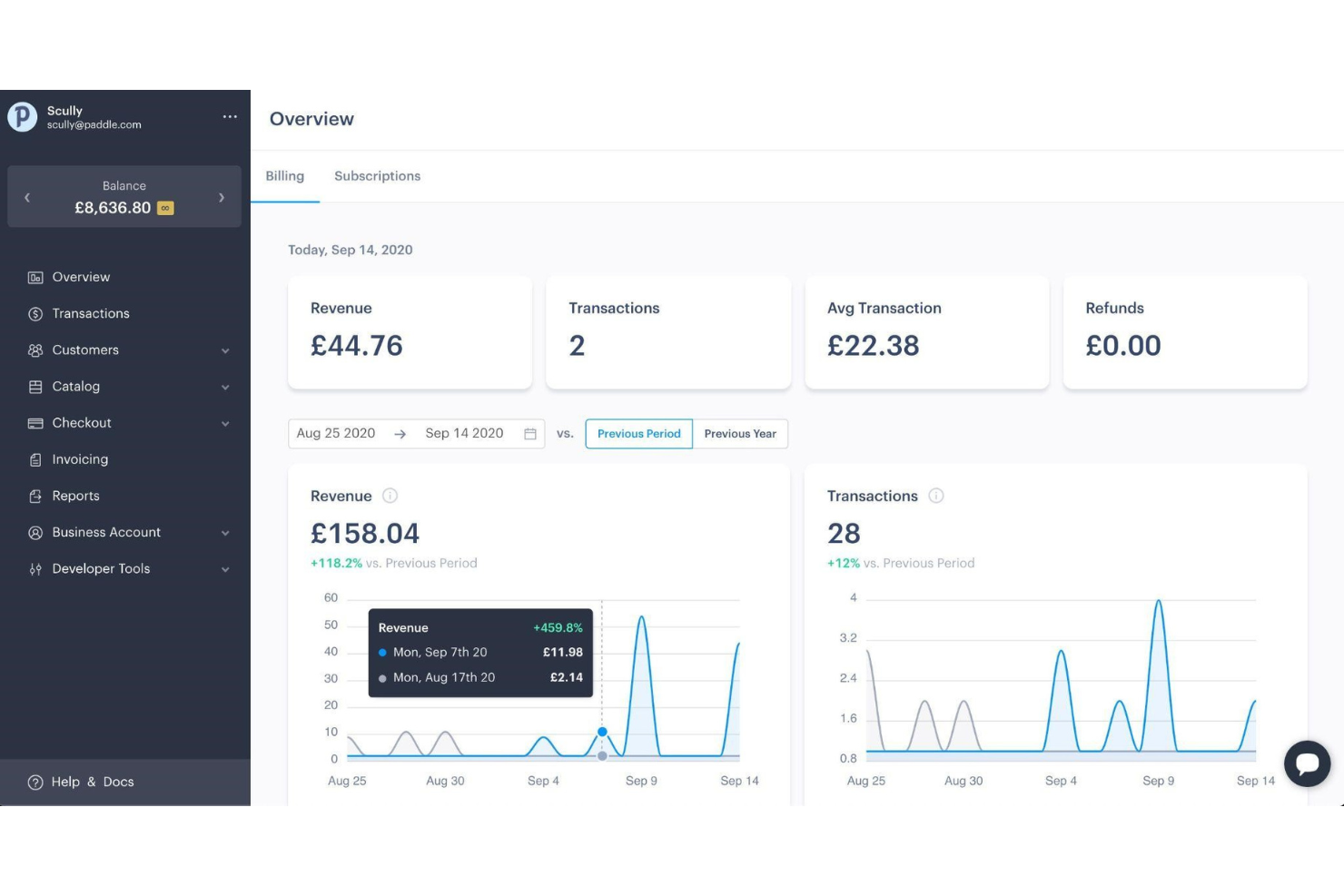Click the Transactions 2 summary card

(x=668, y=333)
